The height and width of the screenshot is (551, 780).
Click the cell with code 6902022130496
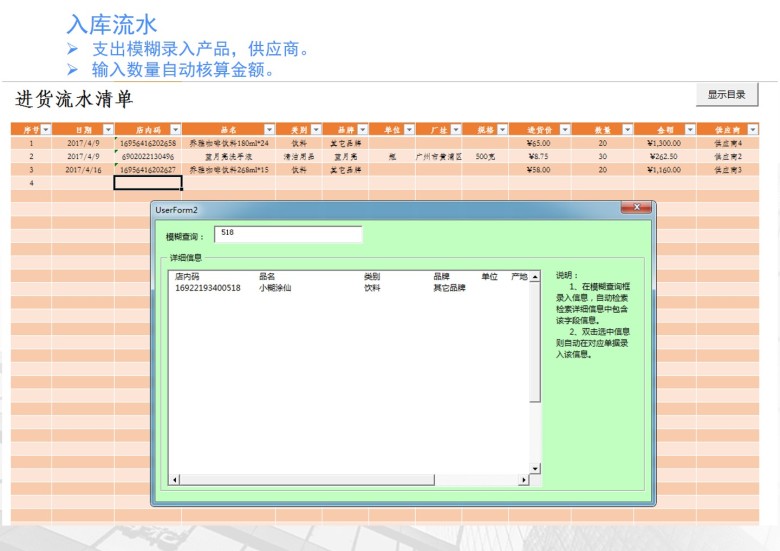(148, 157)
